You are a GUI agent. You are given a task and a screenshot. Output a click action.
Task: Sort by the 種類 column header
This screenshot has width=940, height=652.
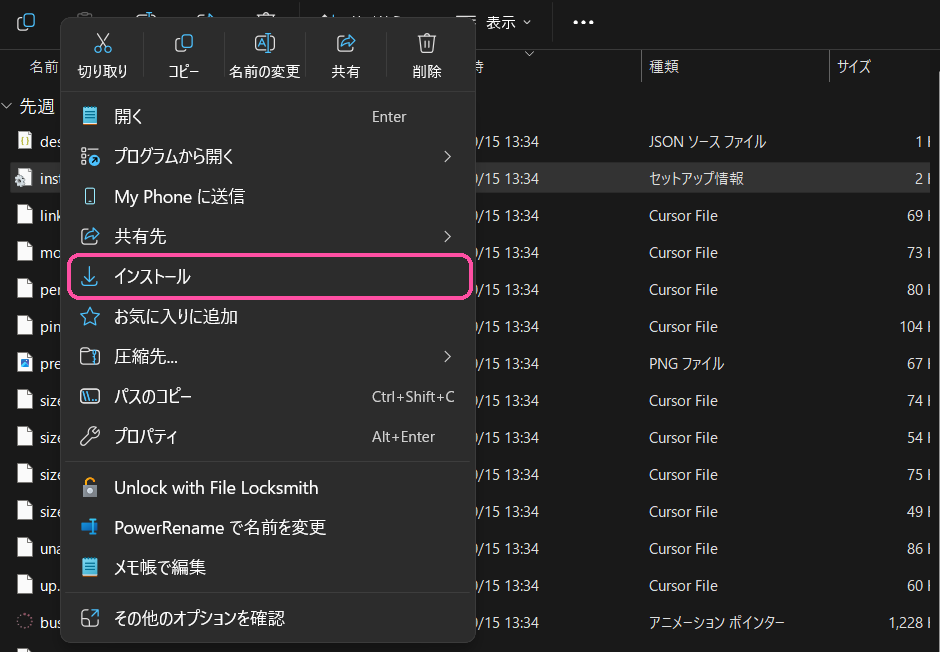664,66
